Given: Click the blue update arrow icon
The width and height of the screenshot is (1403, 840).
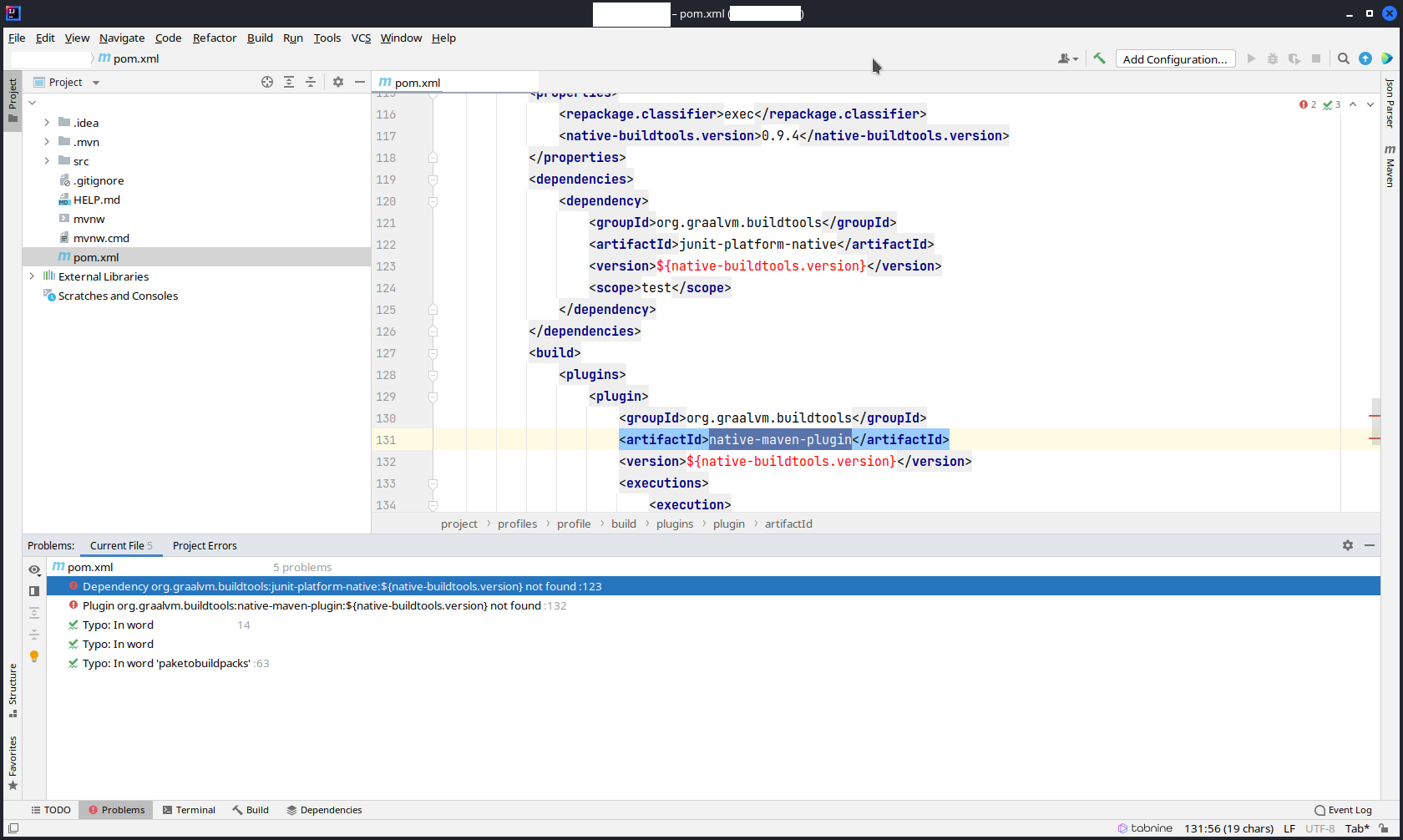Looking at the screenshot, I should (1365, 58).
